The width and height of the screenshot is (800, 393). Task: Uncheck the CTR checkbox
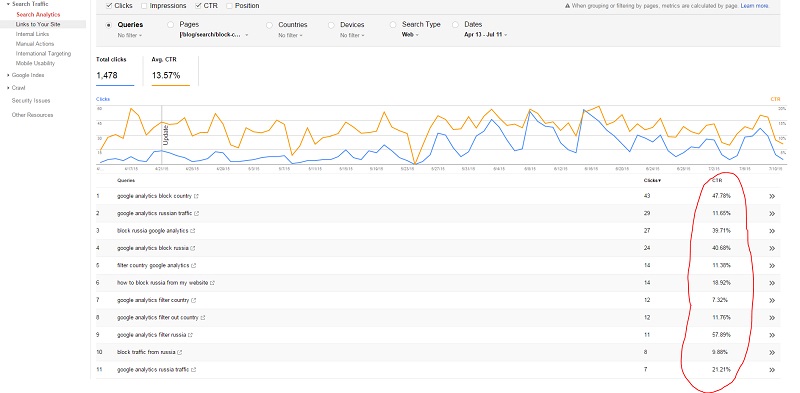click(x=198, y=6)
